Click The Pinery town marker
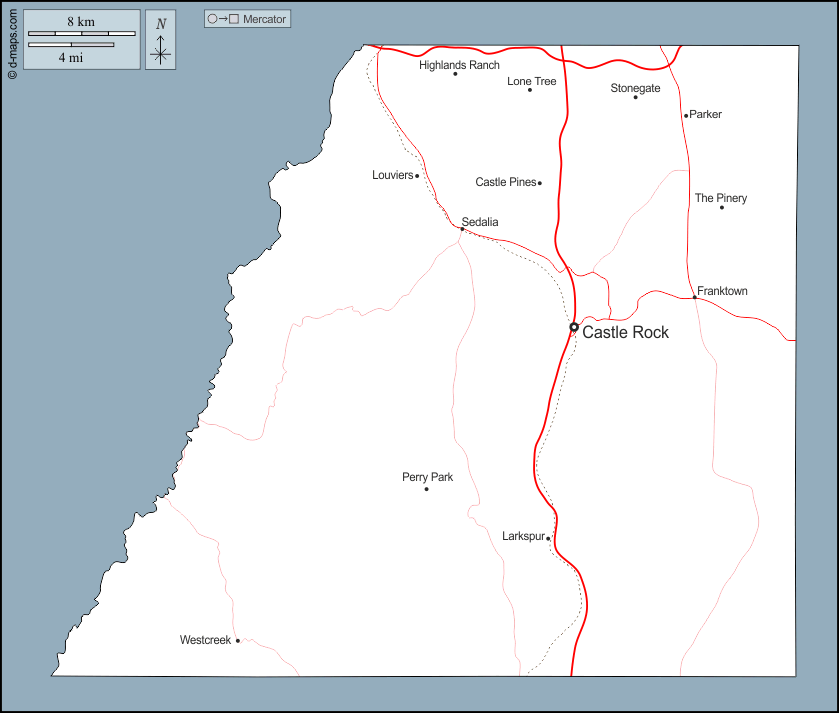Viewport: 839px width, 713px height. tap(722, 207)
